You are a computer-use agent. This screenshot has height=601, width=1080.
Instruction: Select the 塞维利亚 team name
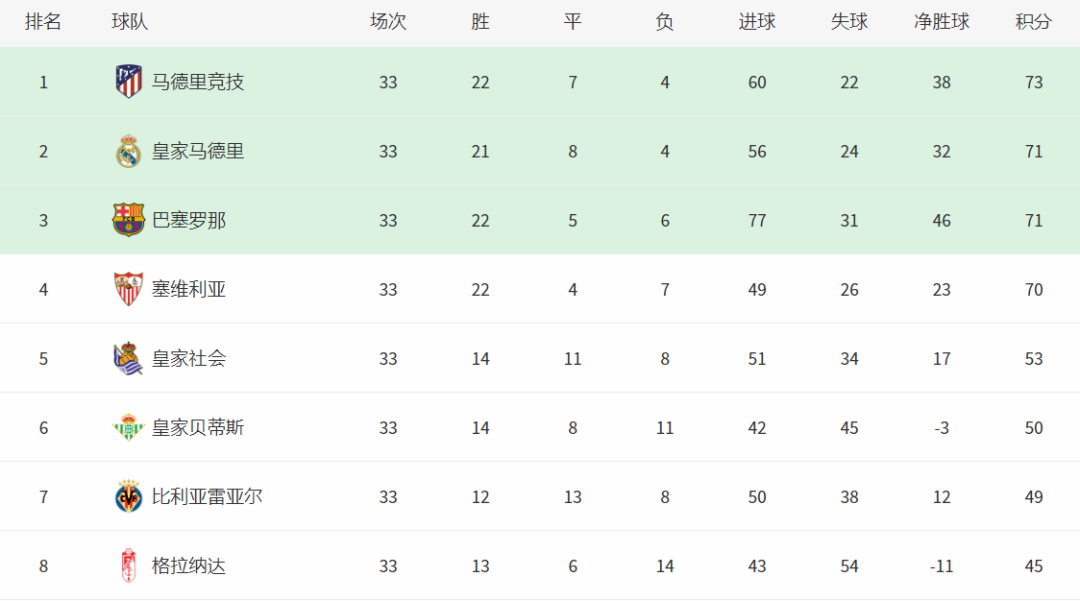tap(189, 289)
